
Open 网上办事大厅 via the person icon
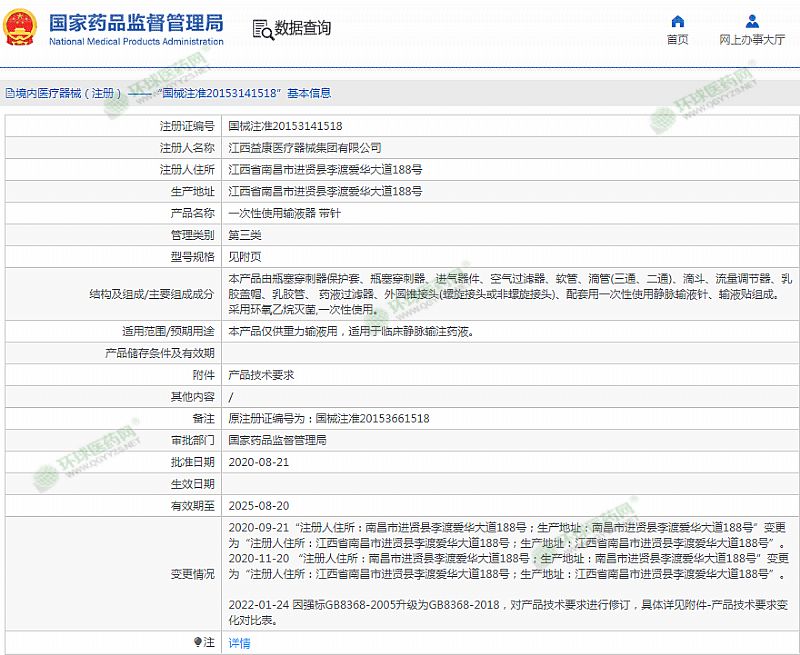pyautogui.click(x=751, y=21)
